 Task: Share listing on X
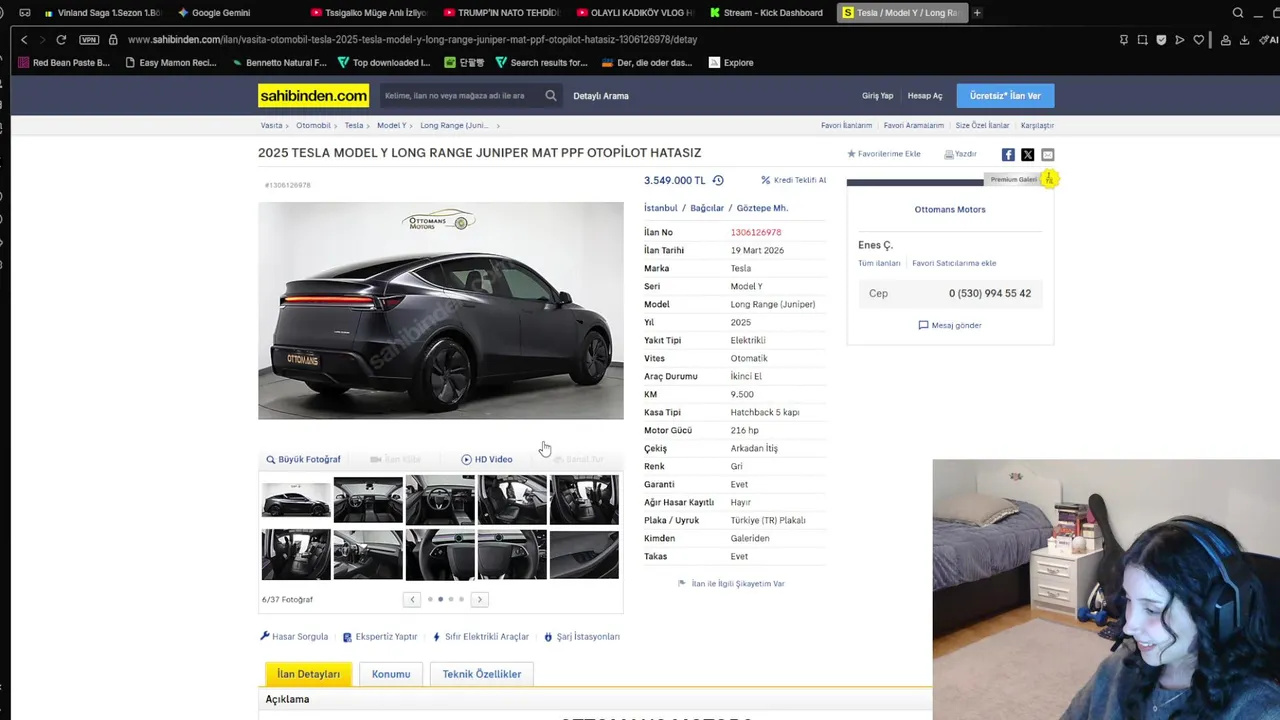pyautogui.click(x=1028, y=155)
